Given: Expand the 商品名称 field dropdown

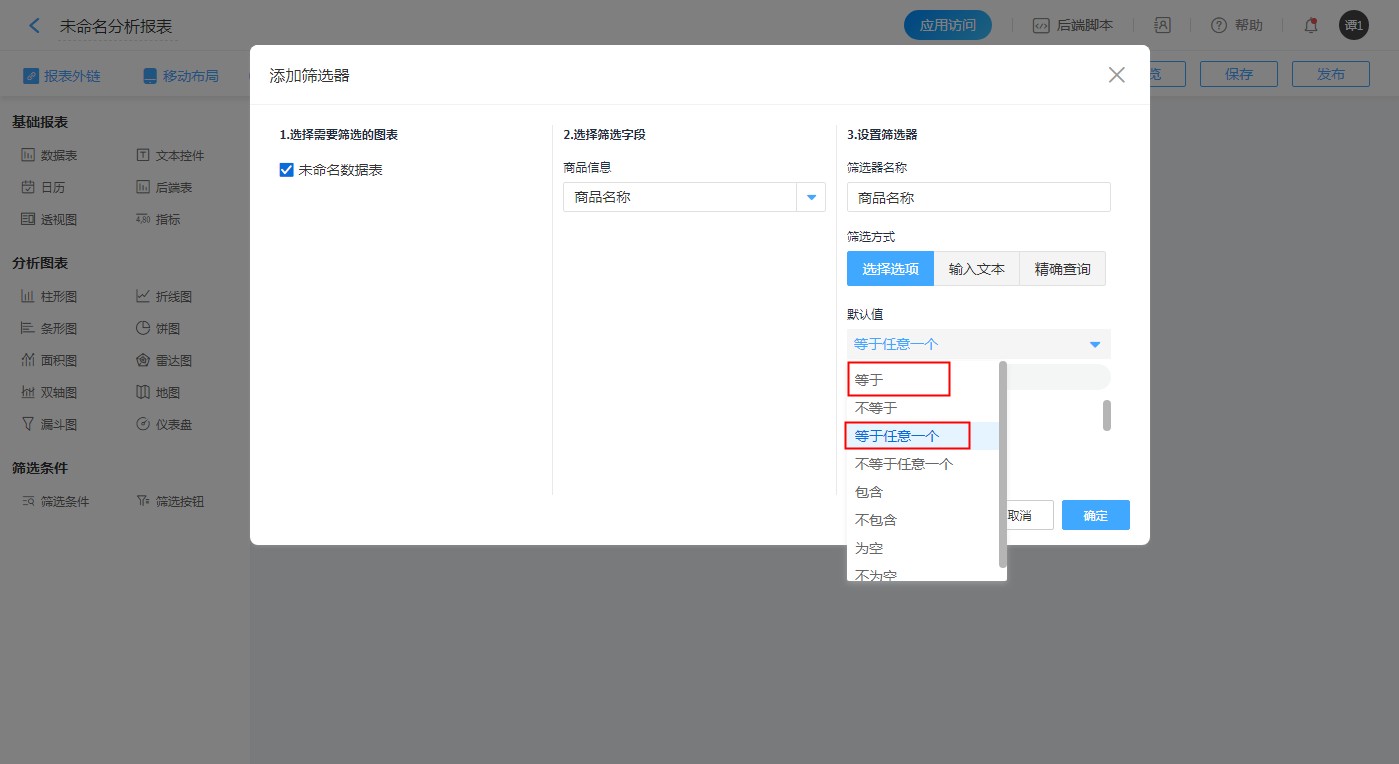Looking at the screenshot, I should click(811, 198).
